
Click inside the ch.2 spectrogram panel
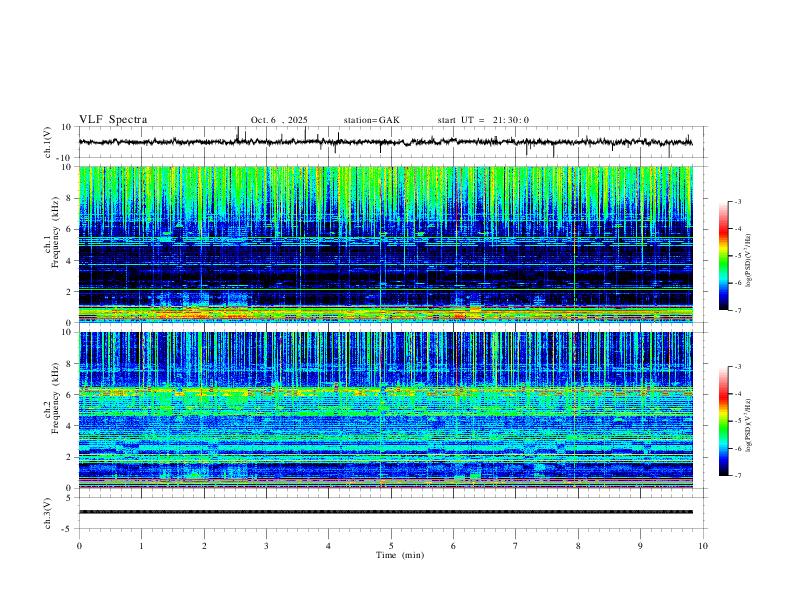coord(385,410)
